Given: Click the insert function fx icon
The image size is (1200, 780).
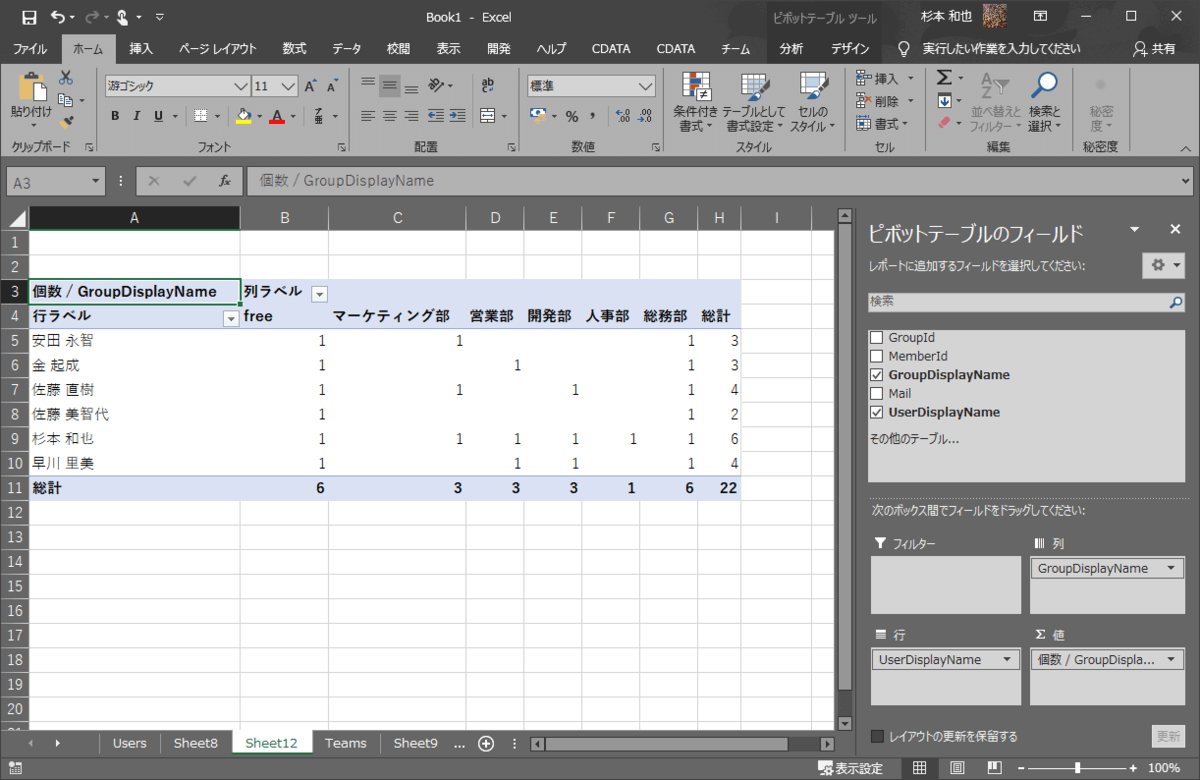Looking at the screenshot, I should (x=225, y=181).
